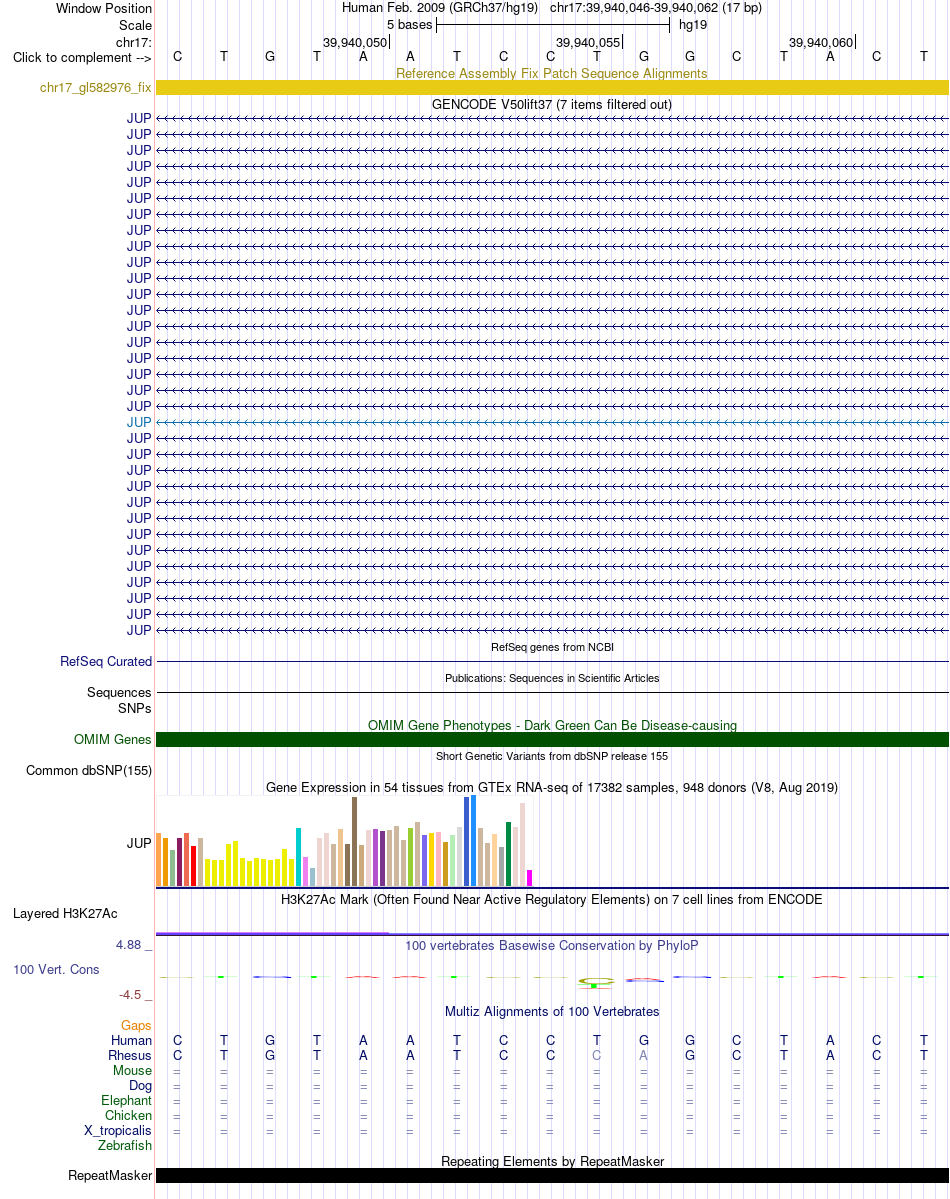Click the -4.5 PhyloP lower scale value
Image resolution: width=950 pixels, height=1199 pixels.
pyautogui.click(x=130, y=995)
